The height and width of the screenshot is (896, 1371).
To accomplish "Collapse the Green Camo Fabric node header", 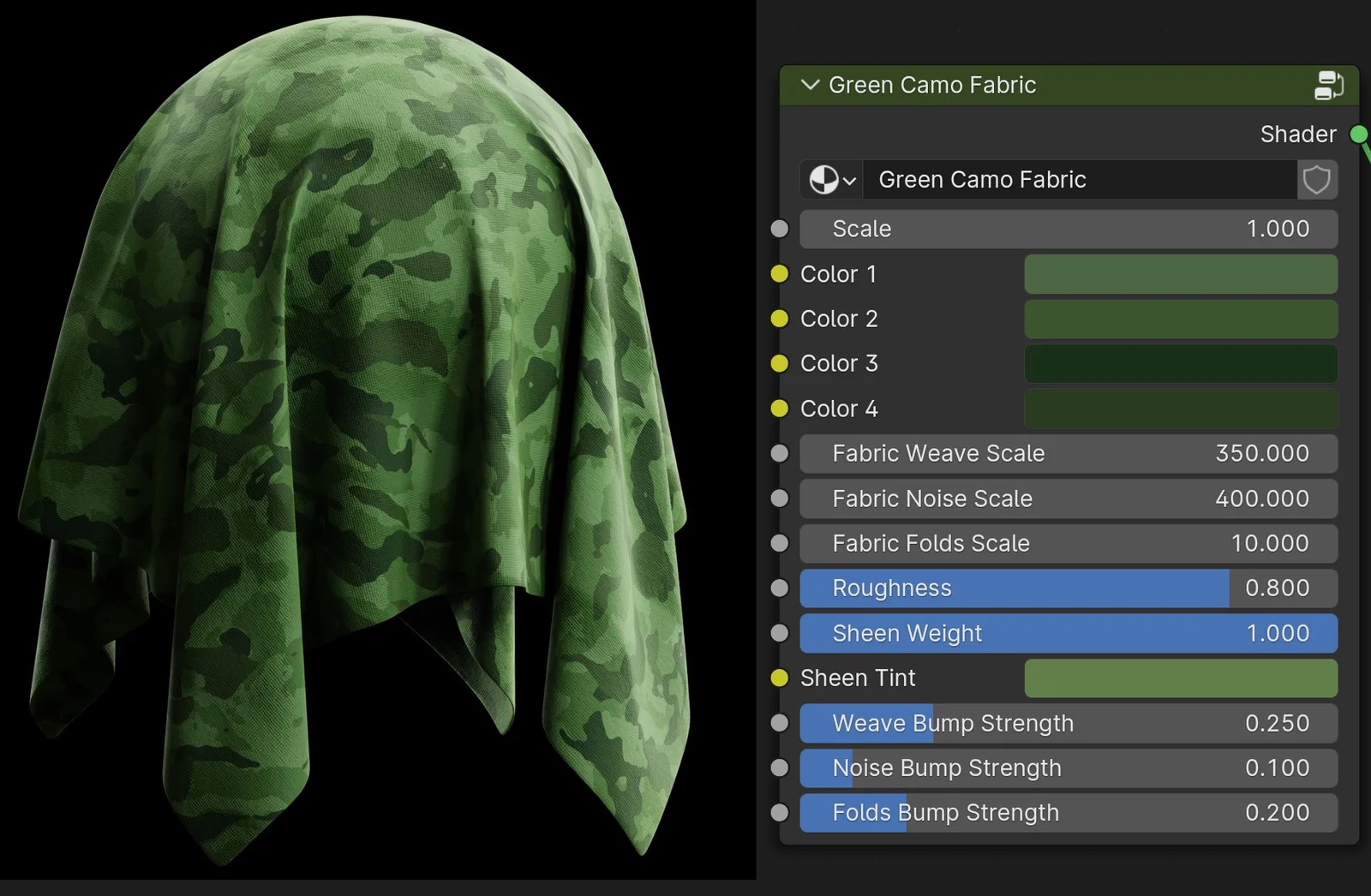I will pyautogui.click(x=809, y=85).
